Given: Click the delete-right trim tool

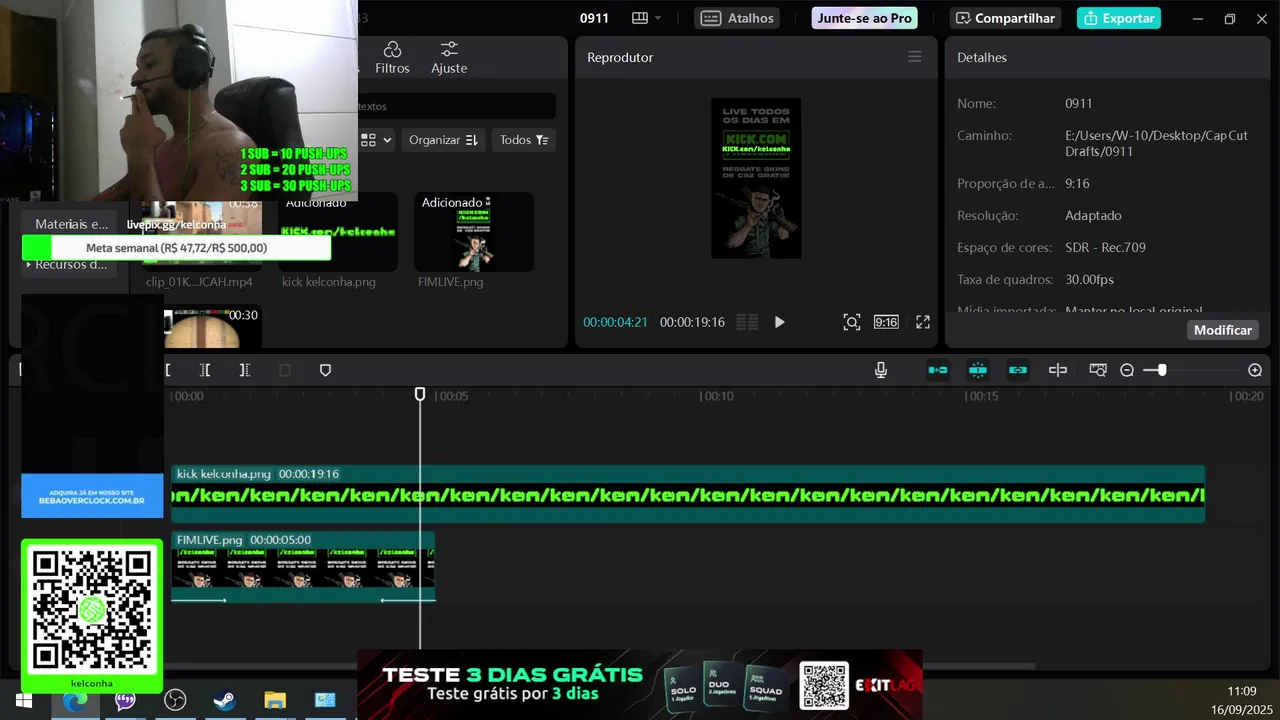Looking at the screenshot, I should pos(244,370).
